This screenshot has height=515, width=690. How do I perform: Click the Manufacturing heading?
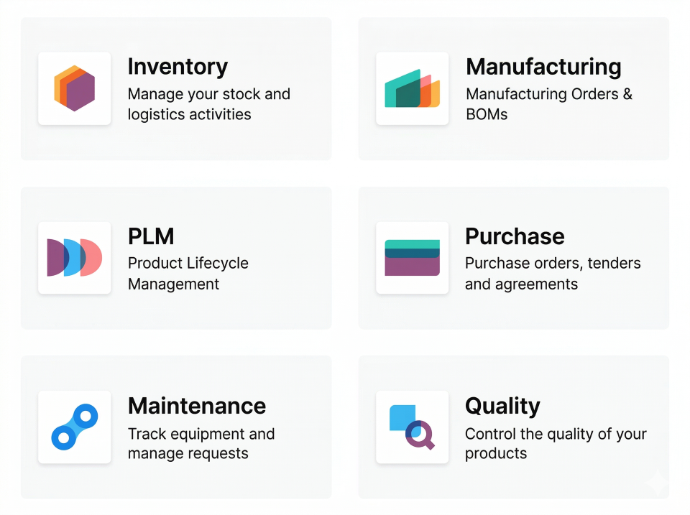click(x=543, y=67)
